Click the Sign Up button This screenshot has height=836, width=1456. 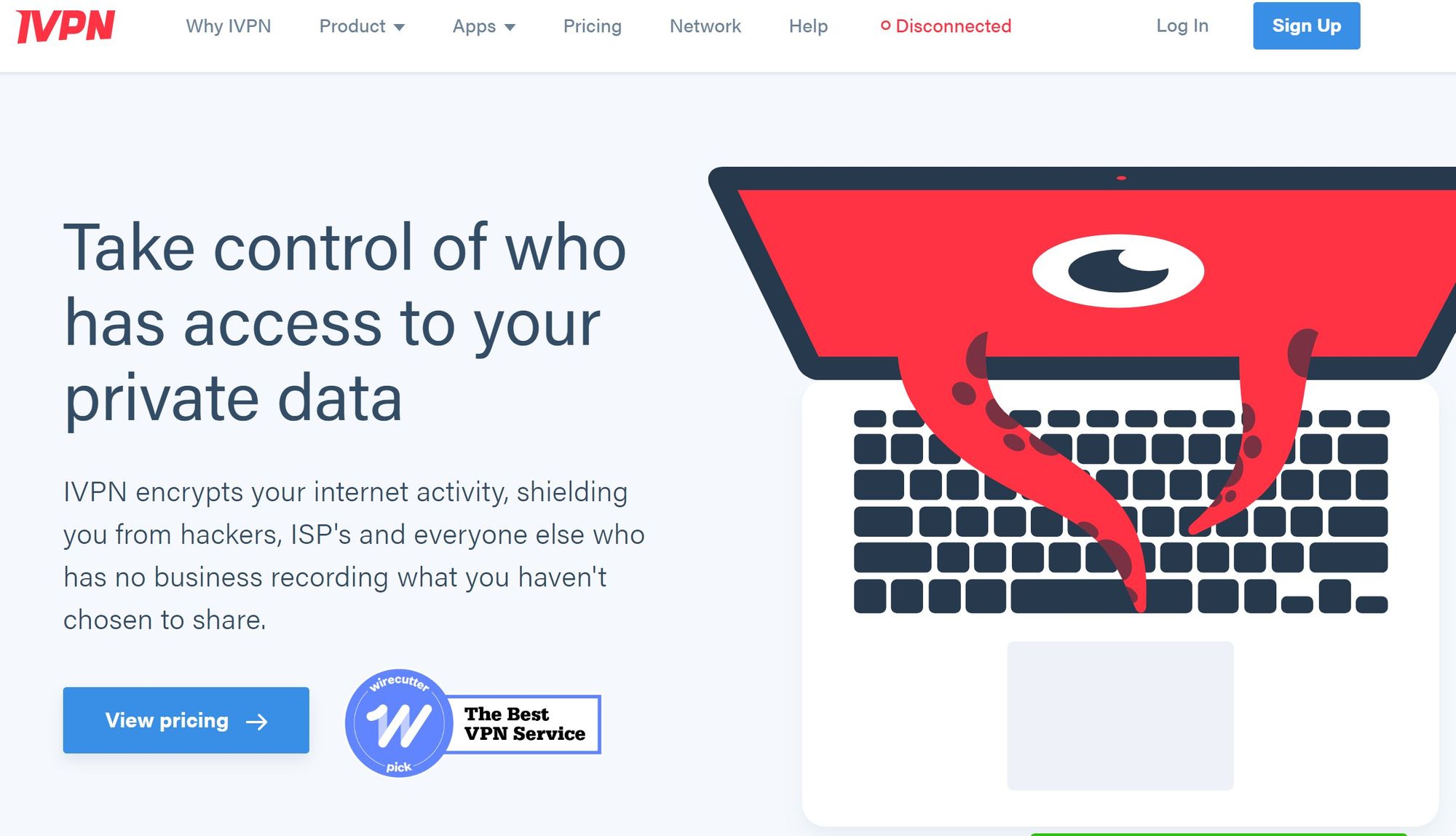coord(1306,26)
